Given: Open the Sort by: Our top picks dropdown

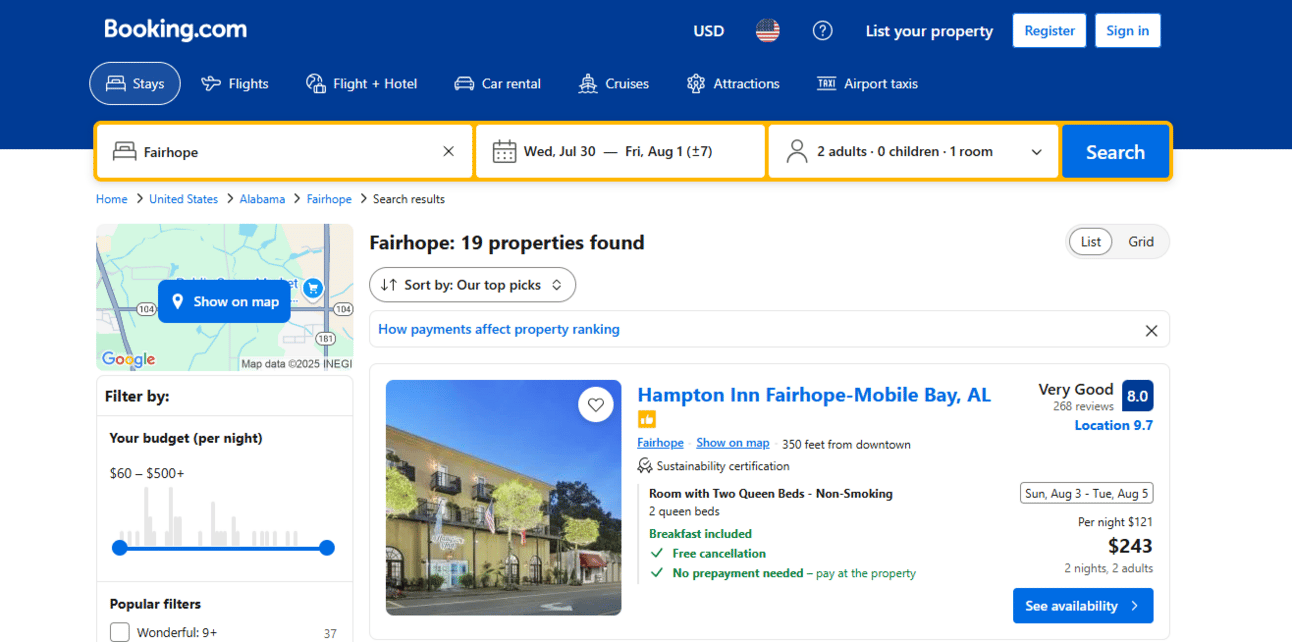Looking at the screenshot, I should click(x=473, y=285).
